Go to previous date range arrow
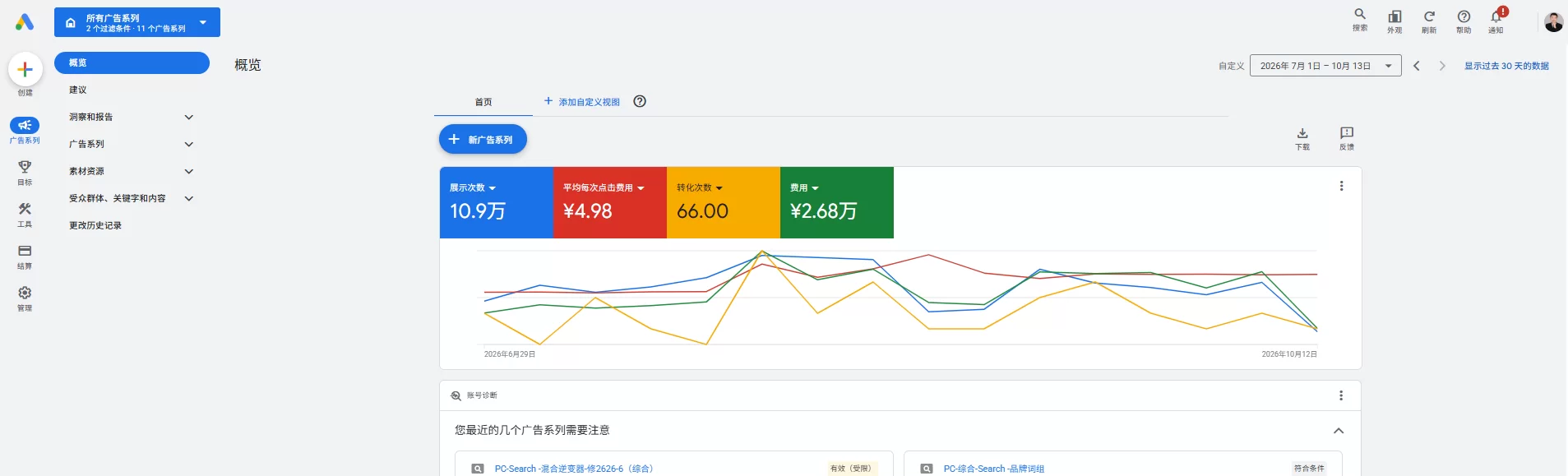Viewport: 1568px width, 476px height. coord(1417,66)
